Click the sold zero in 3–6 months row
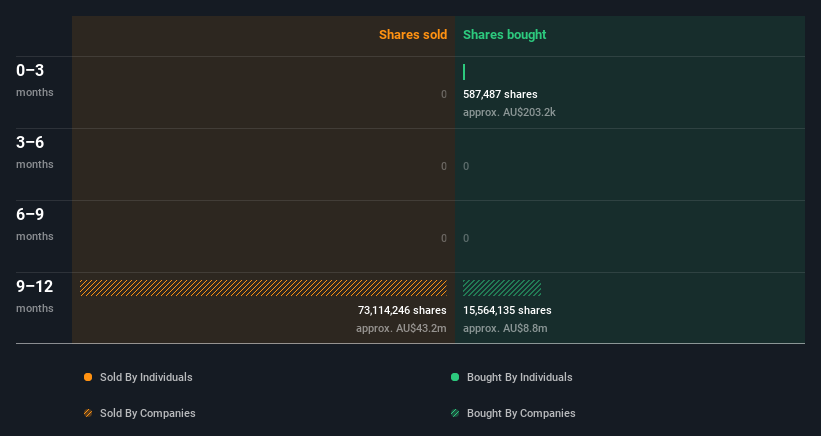 (x=443, y=166)
